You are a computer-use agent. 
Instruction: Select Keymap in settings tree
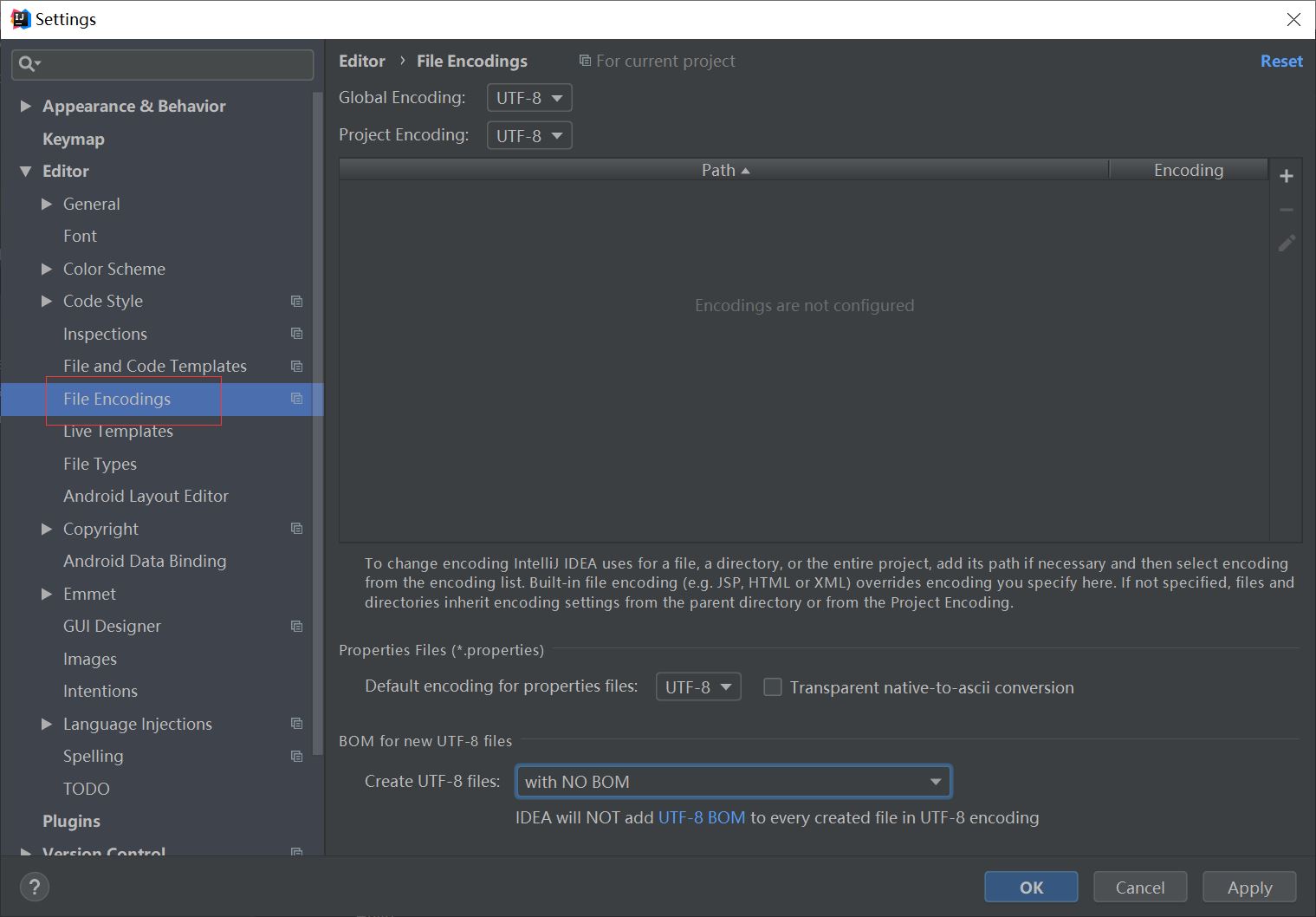point(73,139)
